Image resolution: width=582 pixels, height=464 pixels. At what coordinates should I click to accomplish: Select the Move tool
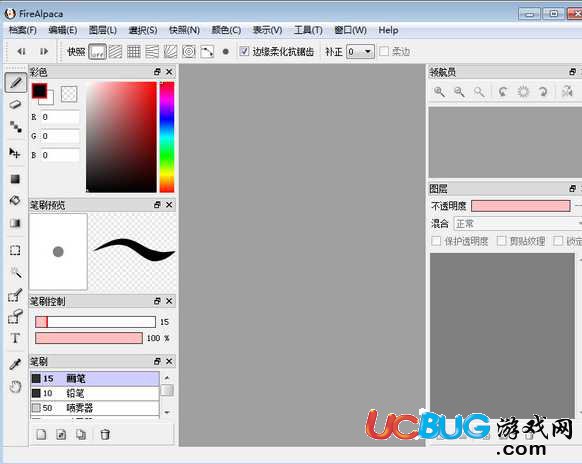(15, 153)
